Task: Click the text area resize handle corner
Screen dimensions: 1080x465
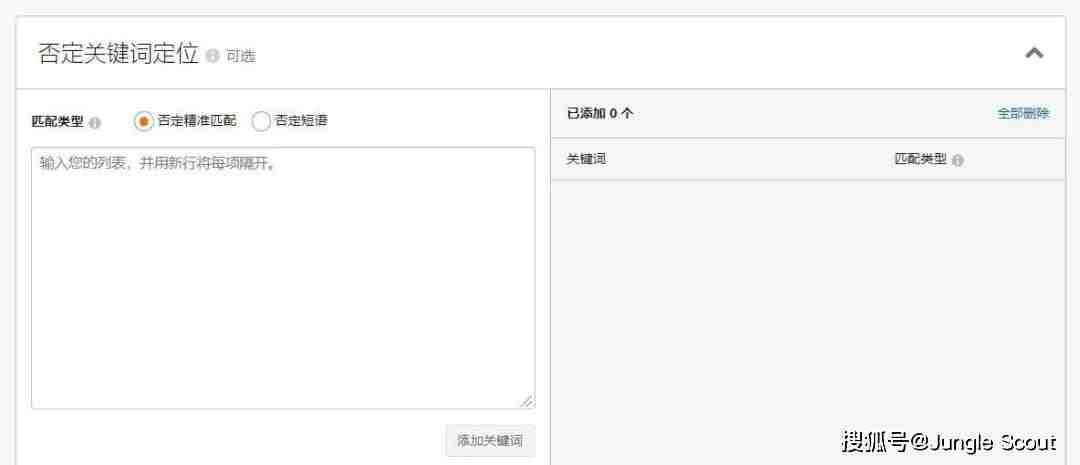Action: click(x=527, y=401)
